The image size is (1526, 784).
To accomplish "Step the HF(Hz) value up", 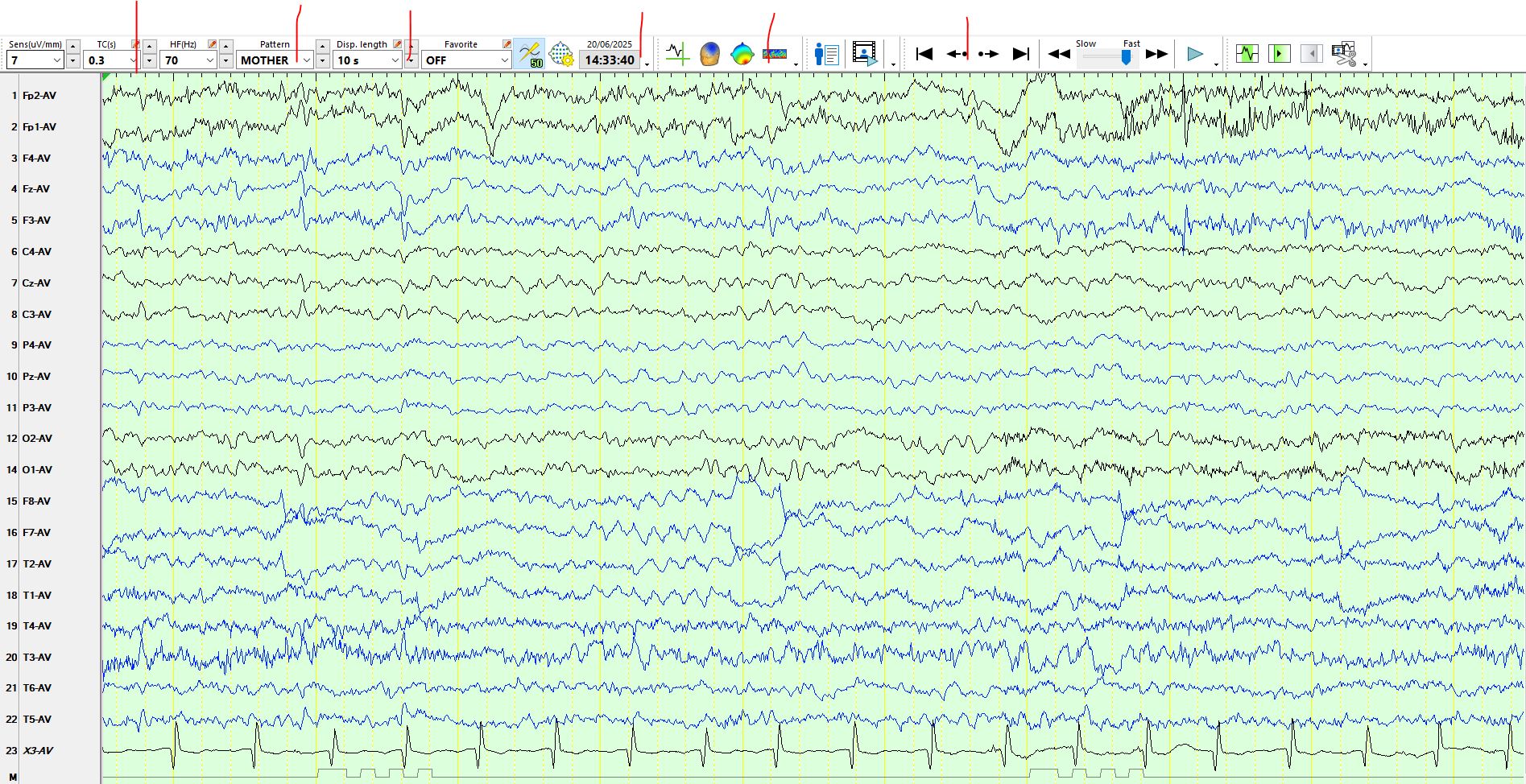I will click(226, 46).
